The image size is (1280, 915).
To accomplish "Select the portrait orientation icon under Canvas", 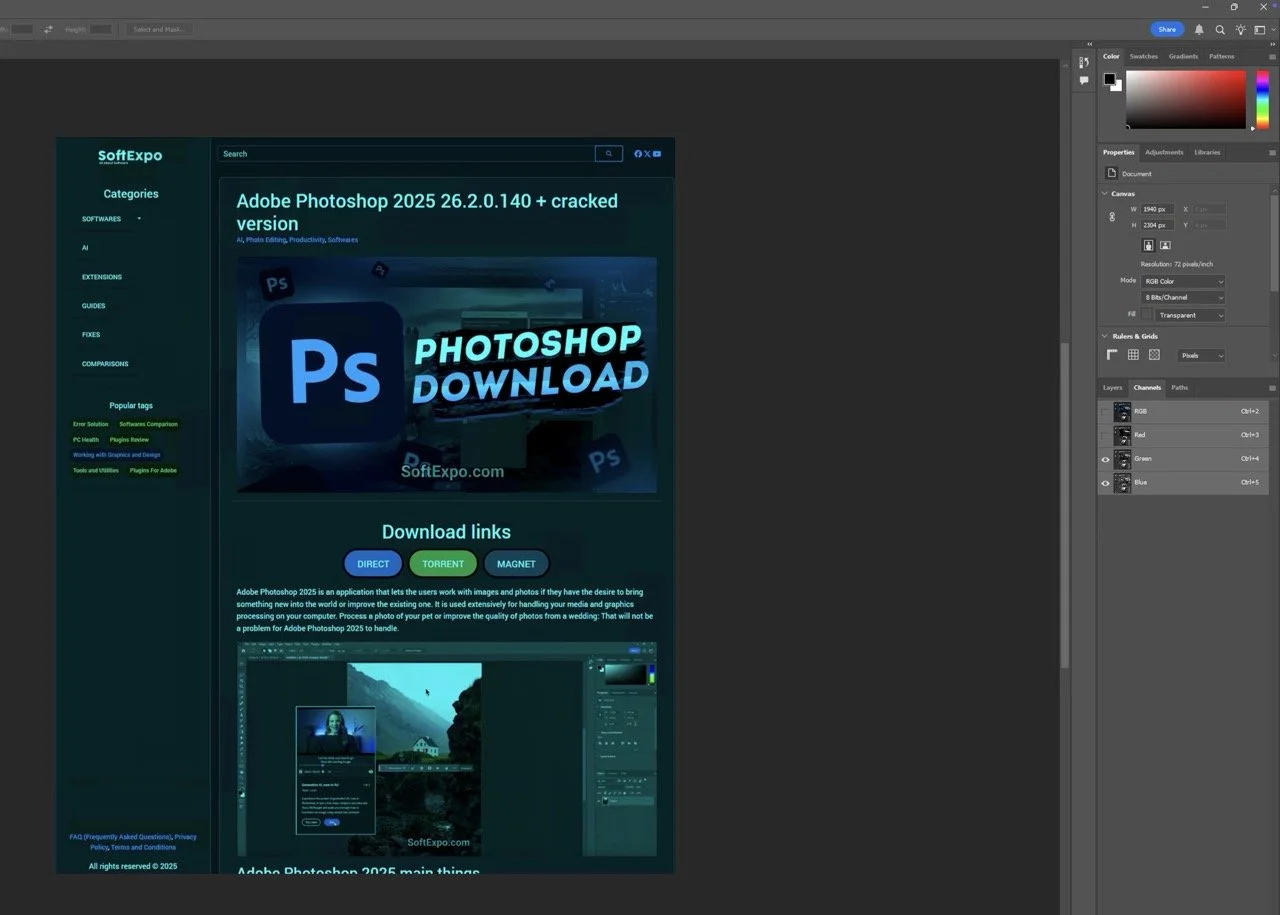I will [x=1148, y=245].
